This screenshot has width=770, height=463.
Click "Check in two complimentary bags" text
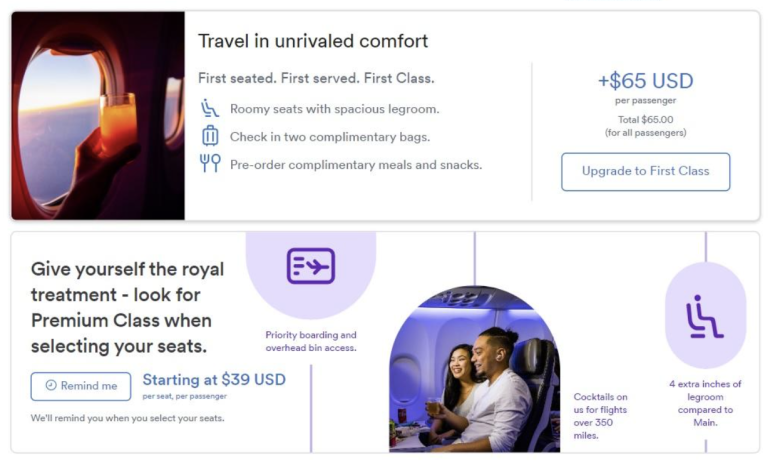click(330, 136)
